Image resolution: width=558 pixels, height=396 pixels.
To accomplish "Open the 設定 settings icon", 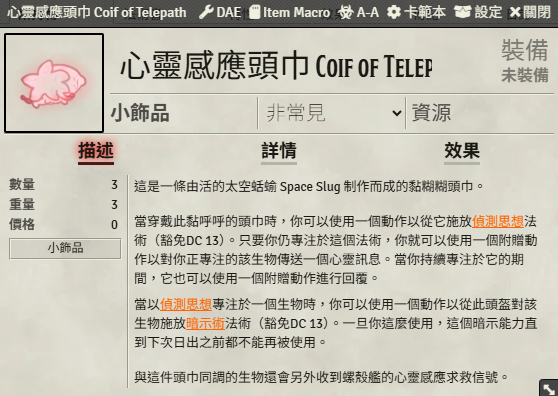I will [x=462, y=12].
